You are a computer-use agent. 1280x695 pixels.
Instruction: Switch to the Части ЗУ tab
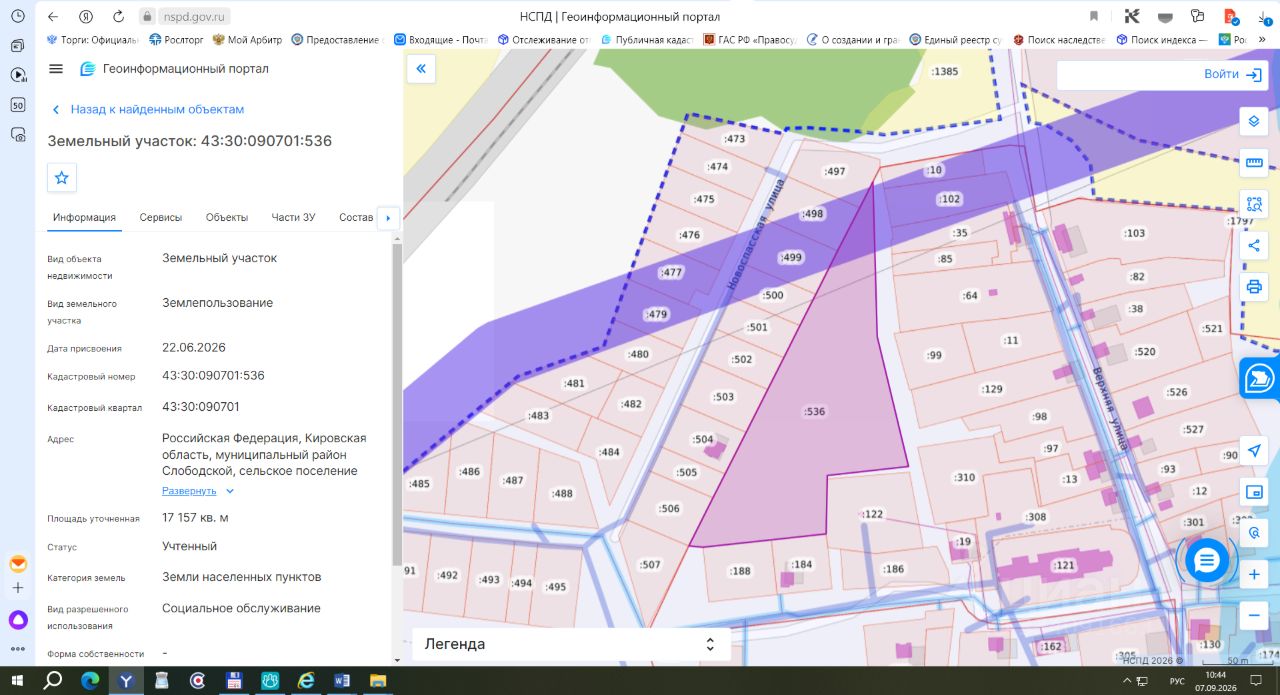coord(293,217)
